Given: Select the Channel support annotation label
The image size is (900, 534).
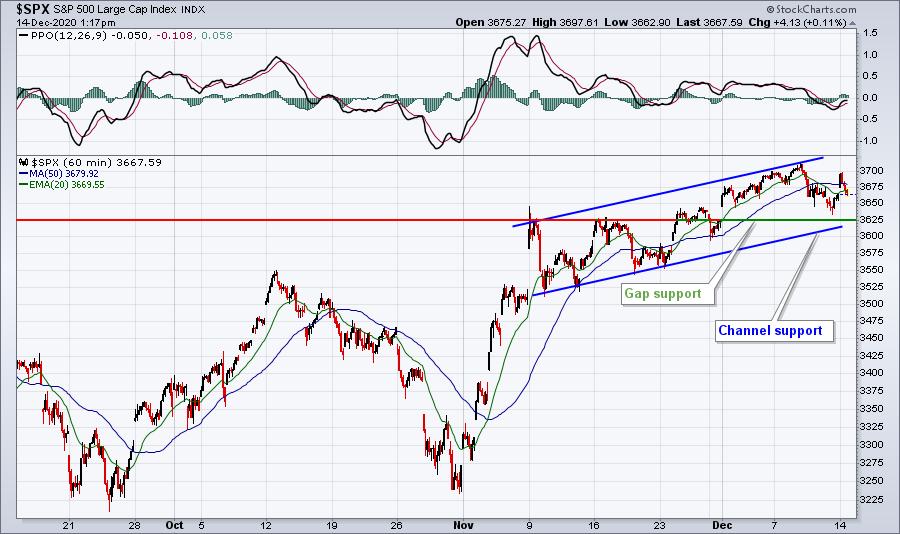Looking at the screenshot, I should 770,330.
